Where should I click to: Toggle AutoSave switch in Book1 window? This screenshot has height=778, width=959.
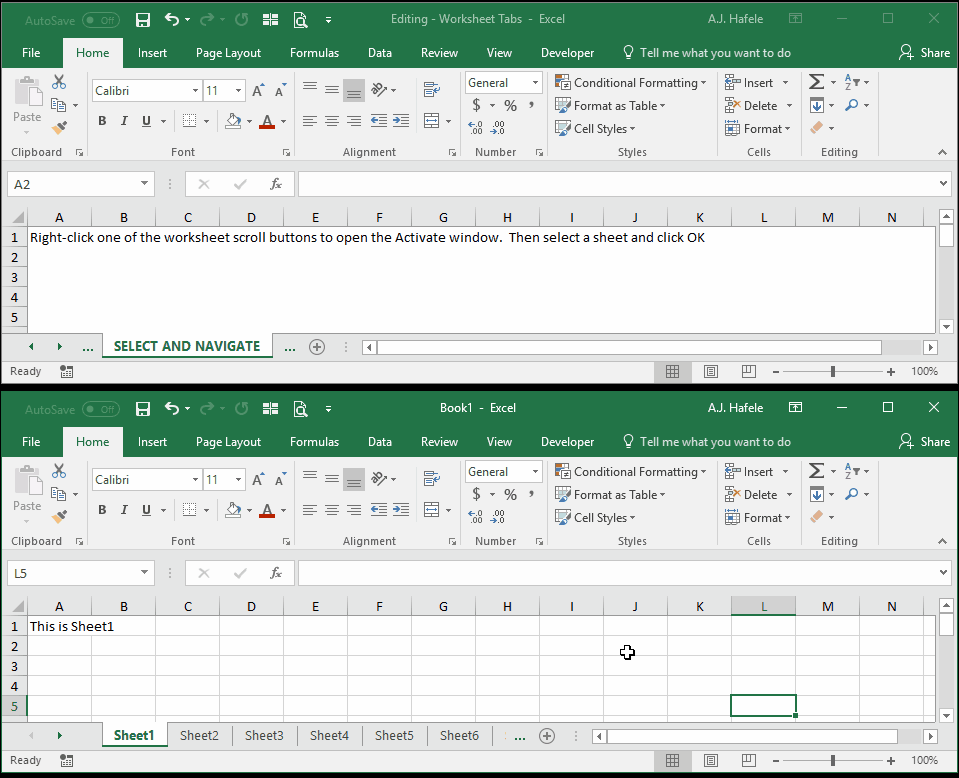[101, 409]
